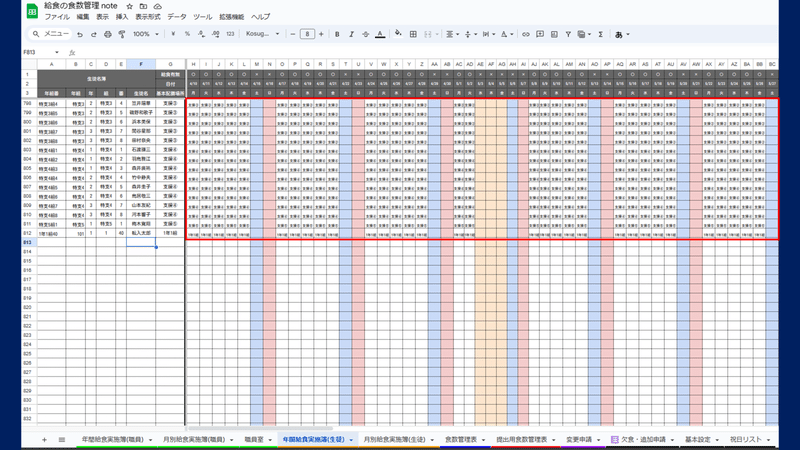Apply percent number format
The height and width of the screenshot is (450, 800).
[187, 34]
